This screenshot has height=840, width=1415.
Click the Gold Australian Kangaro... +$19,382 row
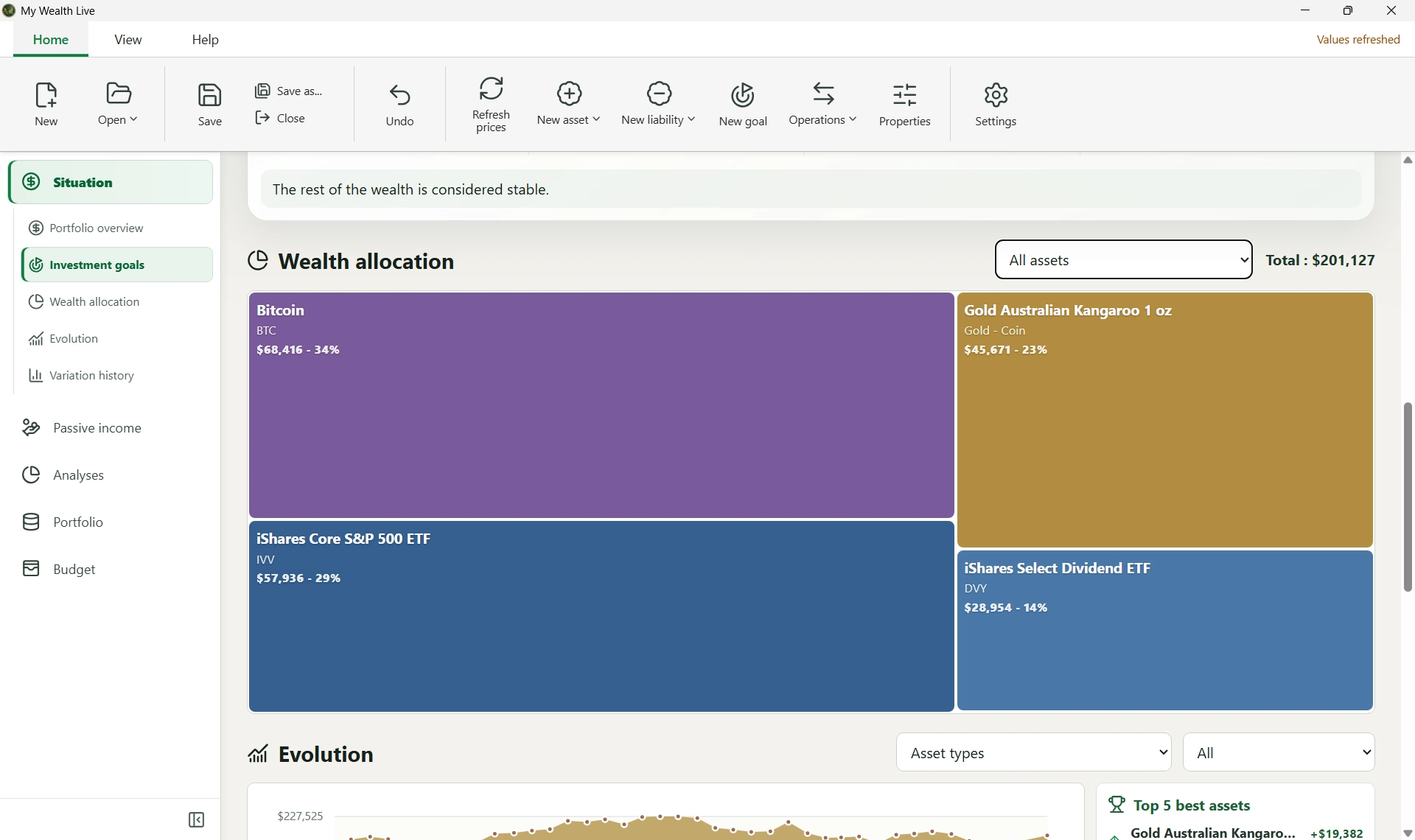pos(1237,833)
